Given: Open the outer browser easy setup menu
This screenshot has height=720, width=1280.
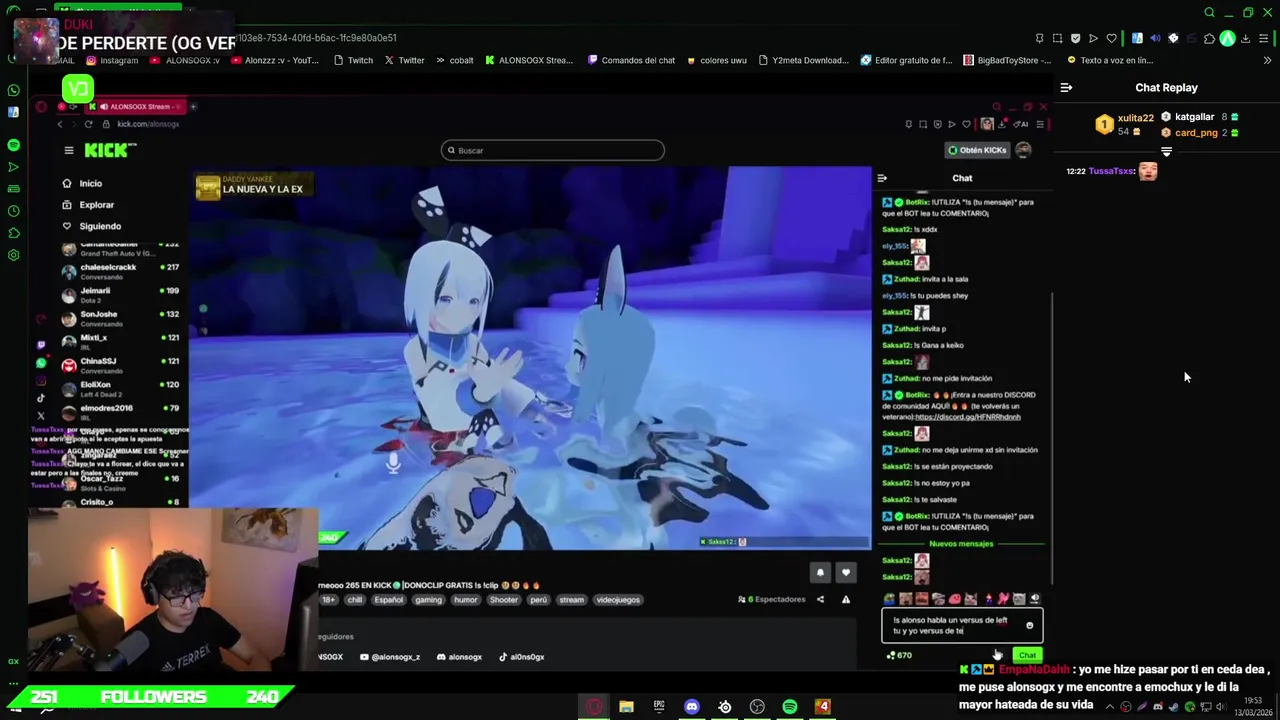Looking at the screenshot, I should click(x=1264, y=38).
